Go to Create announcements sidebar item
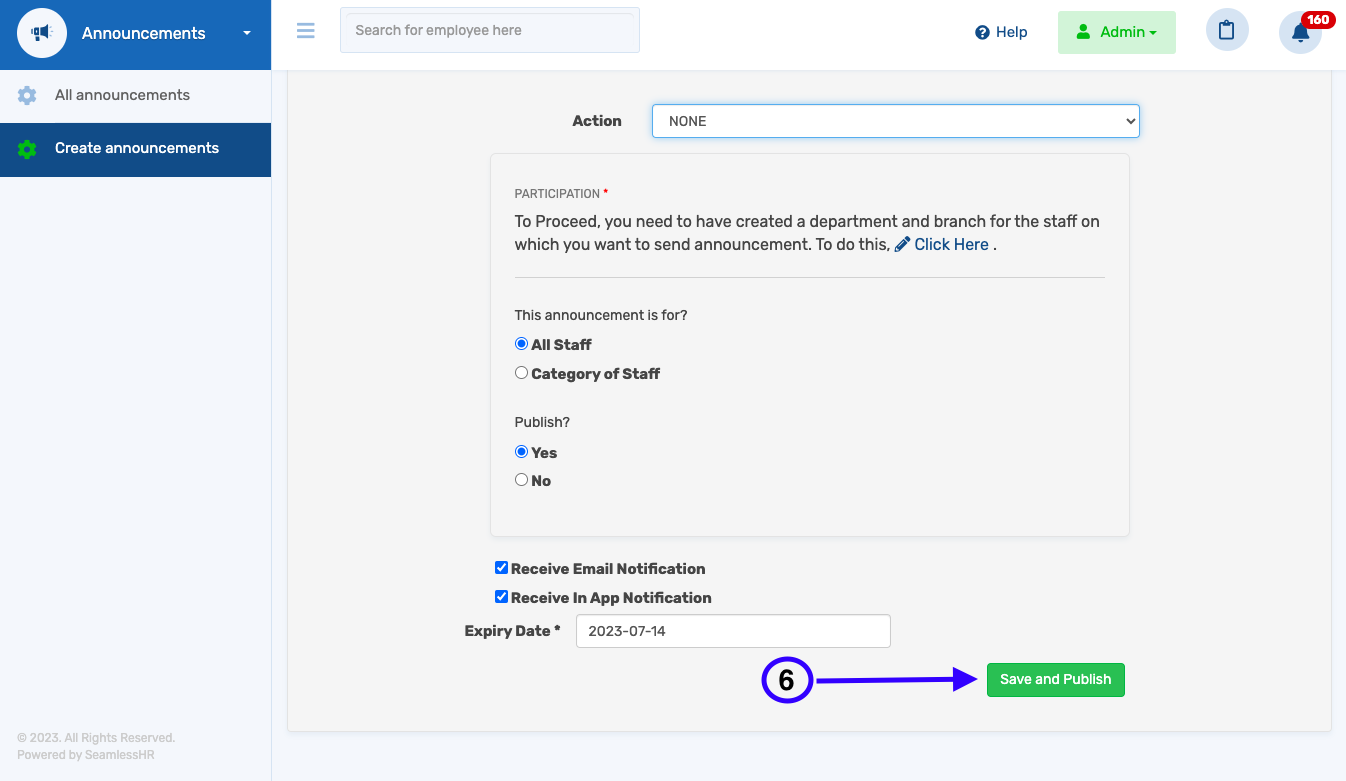1346x781 pixels. click(x=136, y=148)
